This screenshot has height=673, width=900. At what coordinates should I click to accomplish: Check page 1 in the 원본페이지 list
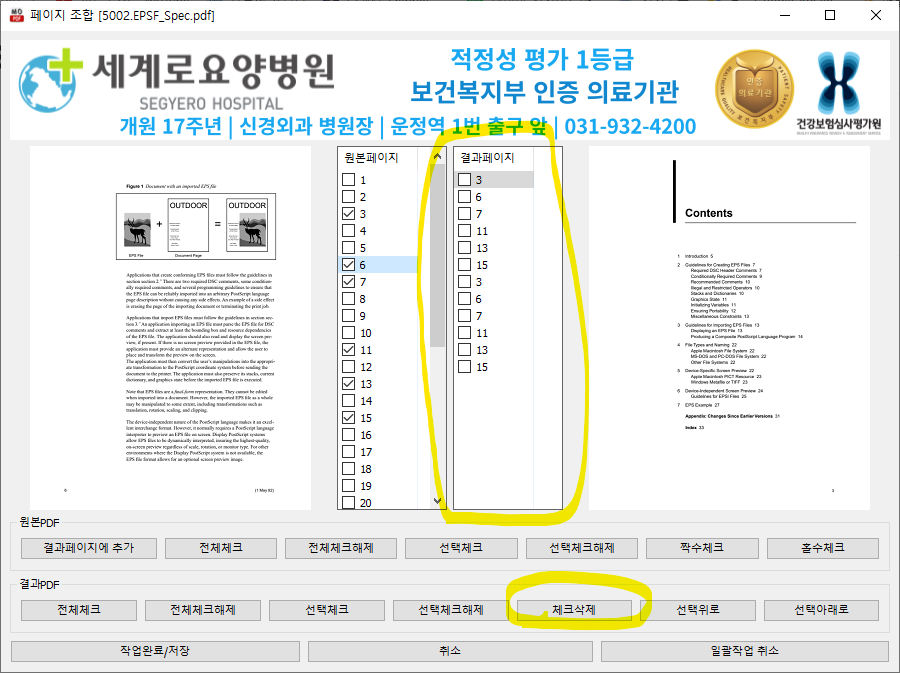(x=348, y=180)
